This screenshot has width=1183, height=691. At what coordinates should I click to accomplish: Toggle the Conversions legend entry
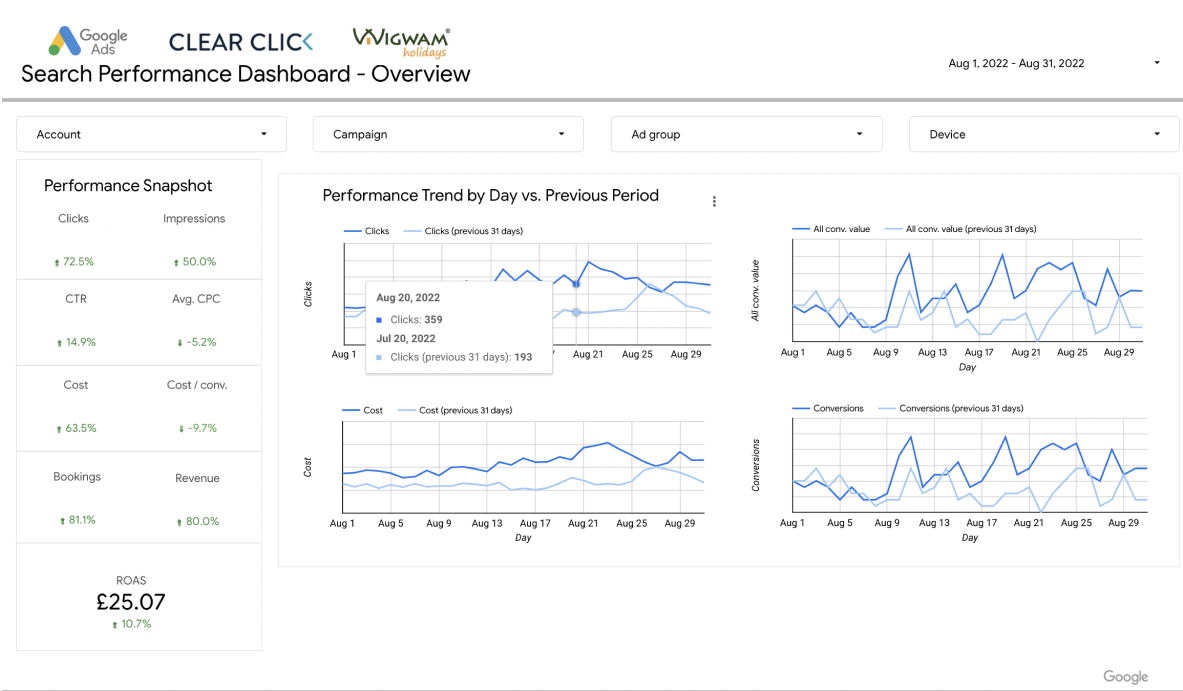(831, 408)
